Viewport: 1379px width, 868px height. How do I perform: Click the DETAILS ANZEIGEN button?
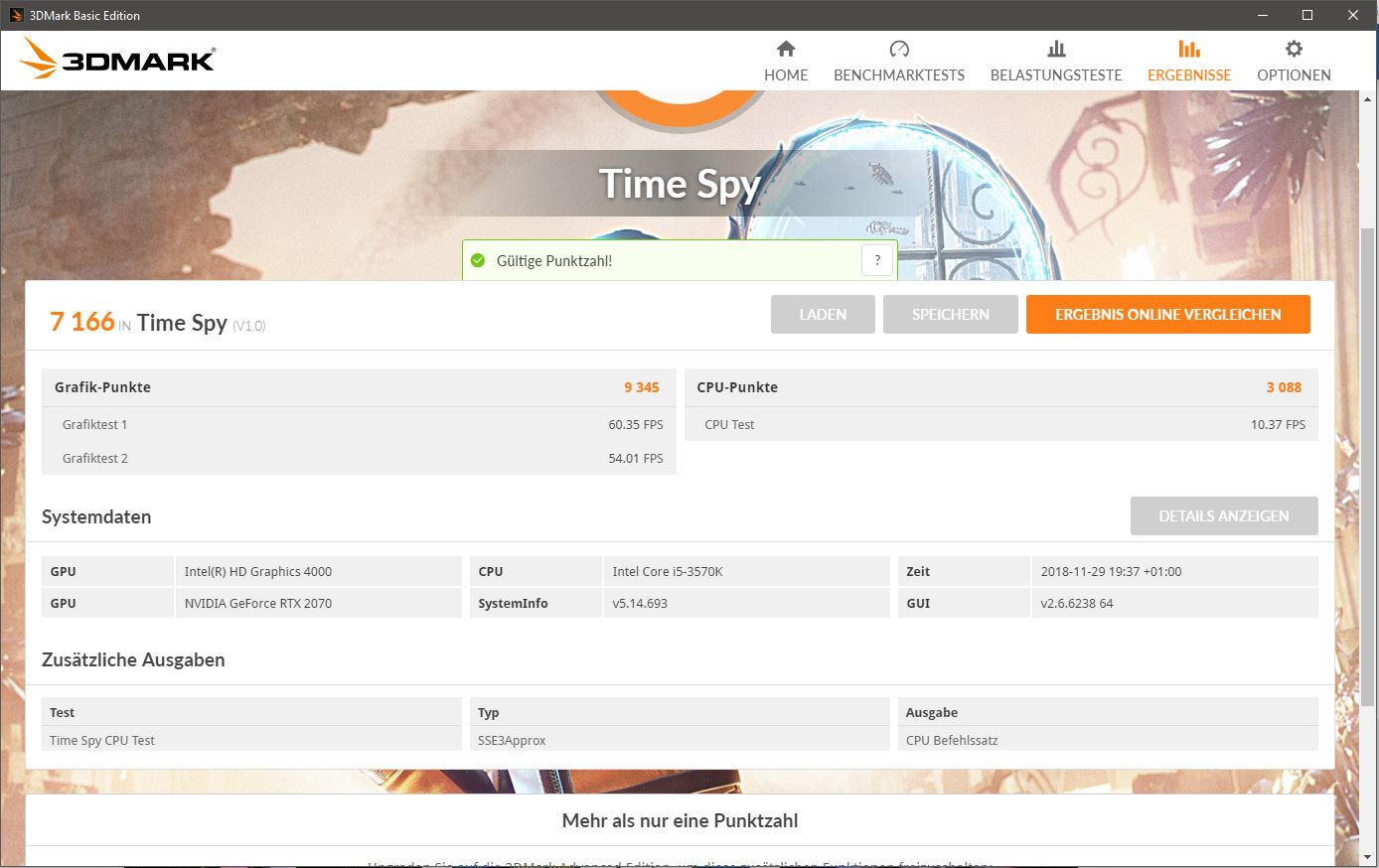[1224, 516]
